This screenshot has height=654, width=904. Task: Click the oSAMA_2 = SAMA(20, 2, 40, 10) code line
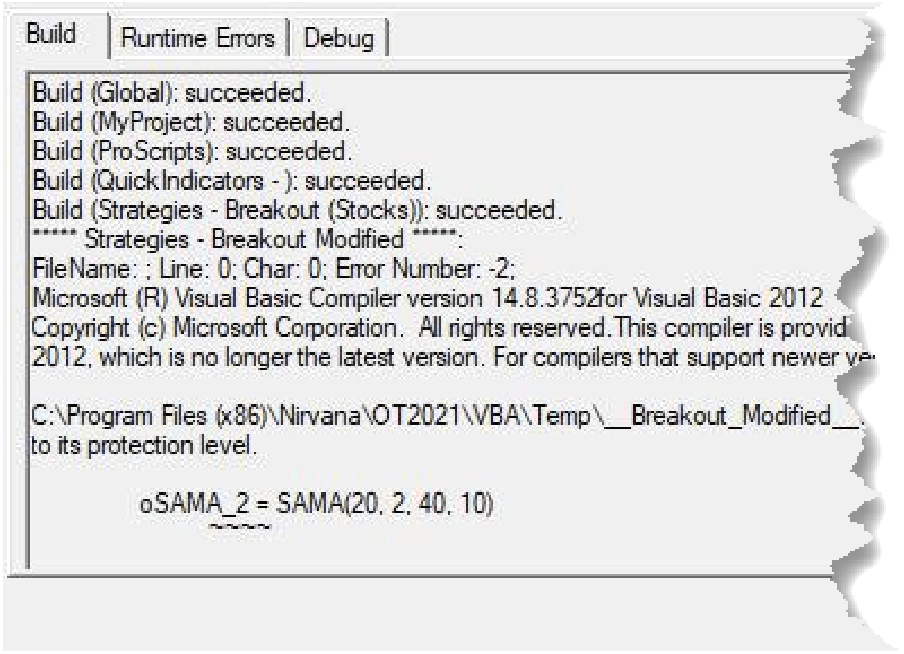pos(317,504)
